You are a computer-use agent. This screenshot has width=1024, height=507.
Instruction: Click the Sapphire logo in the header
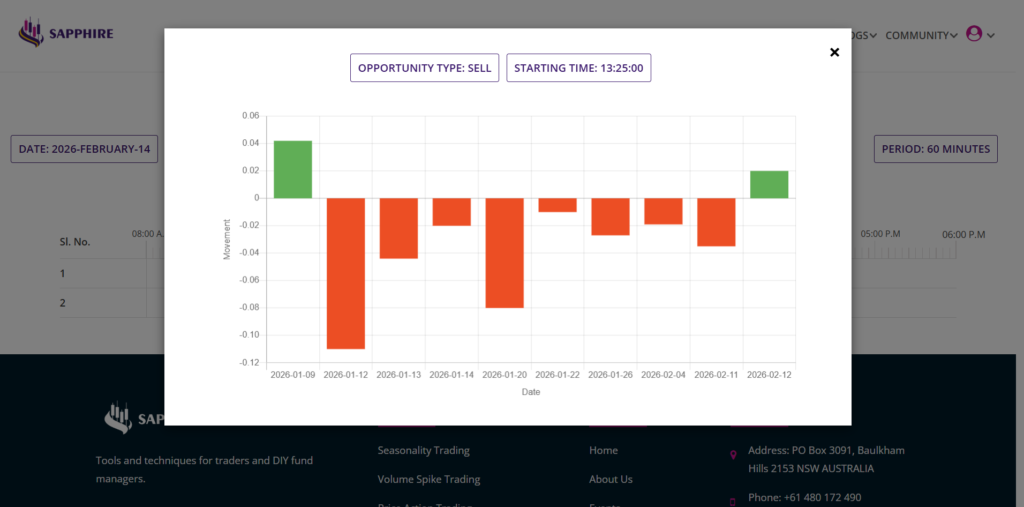[66, 33]
